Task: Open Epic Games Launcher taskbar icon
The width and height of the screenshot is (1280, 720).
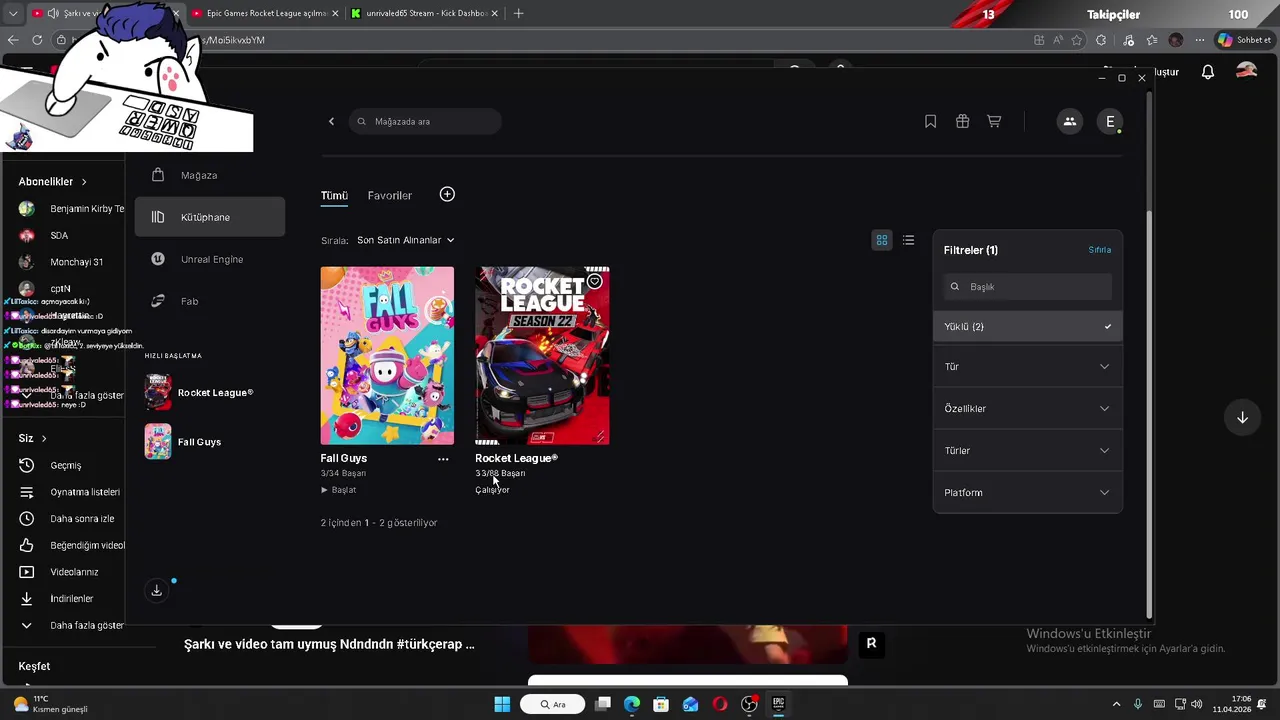Action: coord(778,704)
